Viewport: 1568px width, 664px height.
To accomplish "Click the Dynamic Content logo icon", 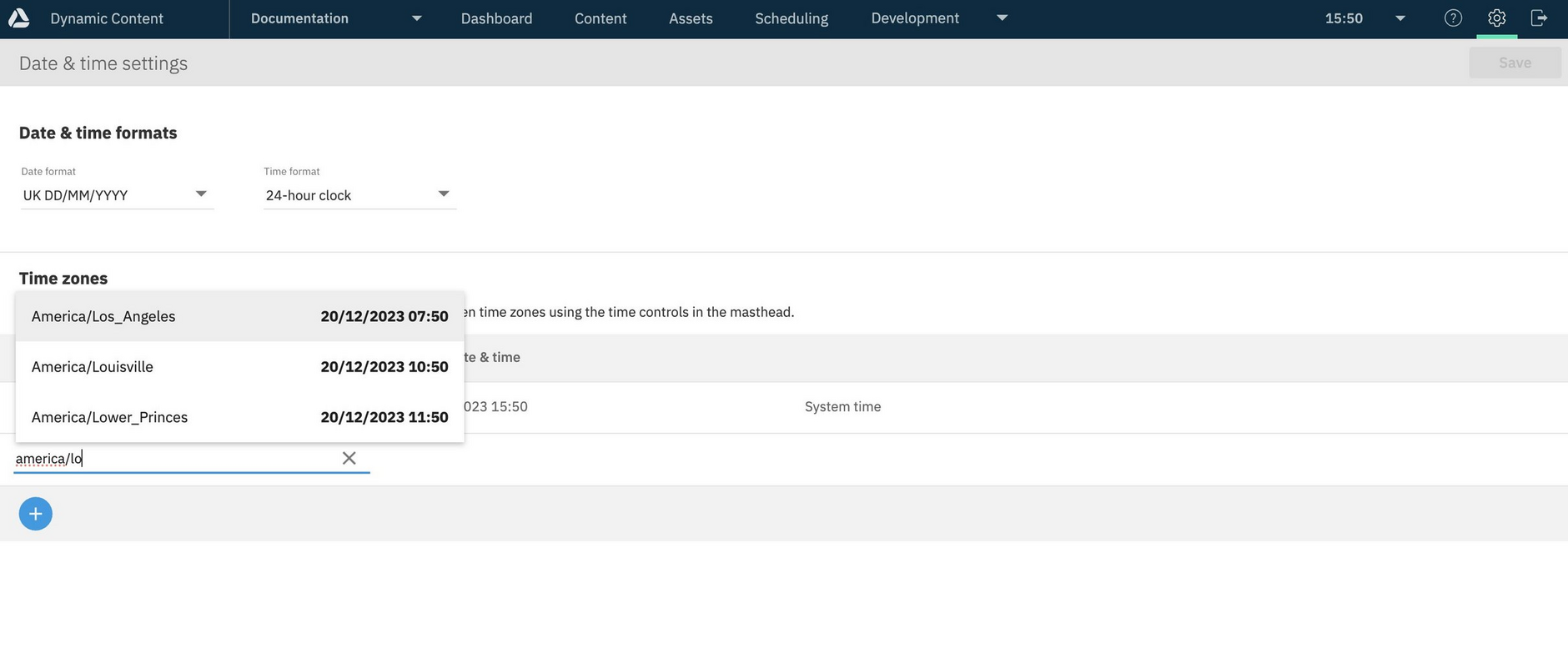I will (18, 18).
